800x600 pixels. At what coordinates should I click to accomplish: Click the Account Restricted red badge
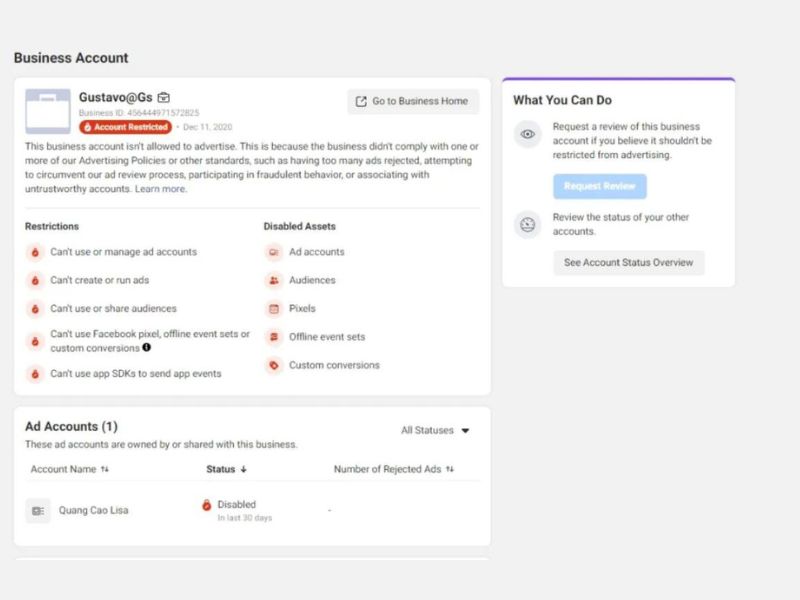(x=125, y=128)
